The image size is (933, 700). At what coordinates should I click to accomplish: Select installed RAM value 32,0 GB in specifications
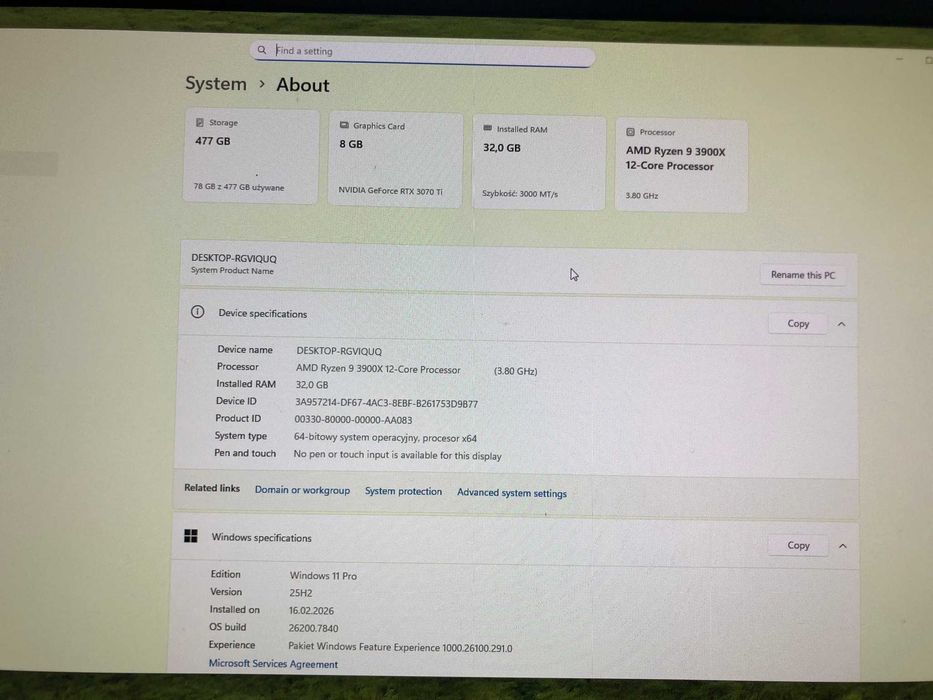(x=312, y=385)
